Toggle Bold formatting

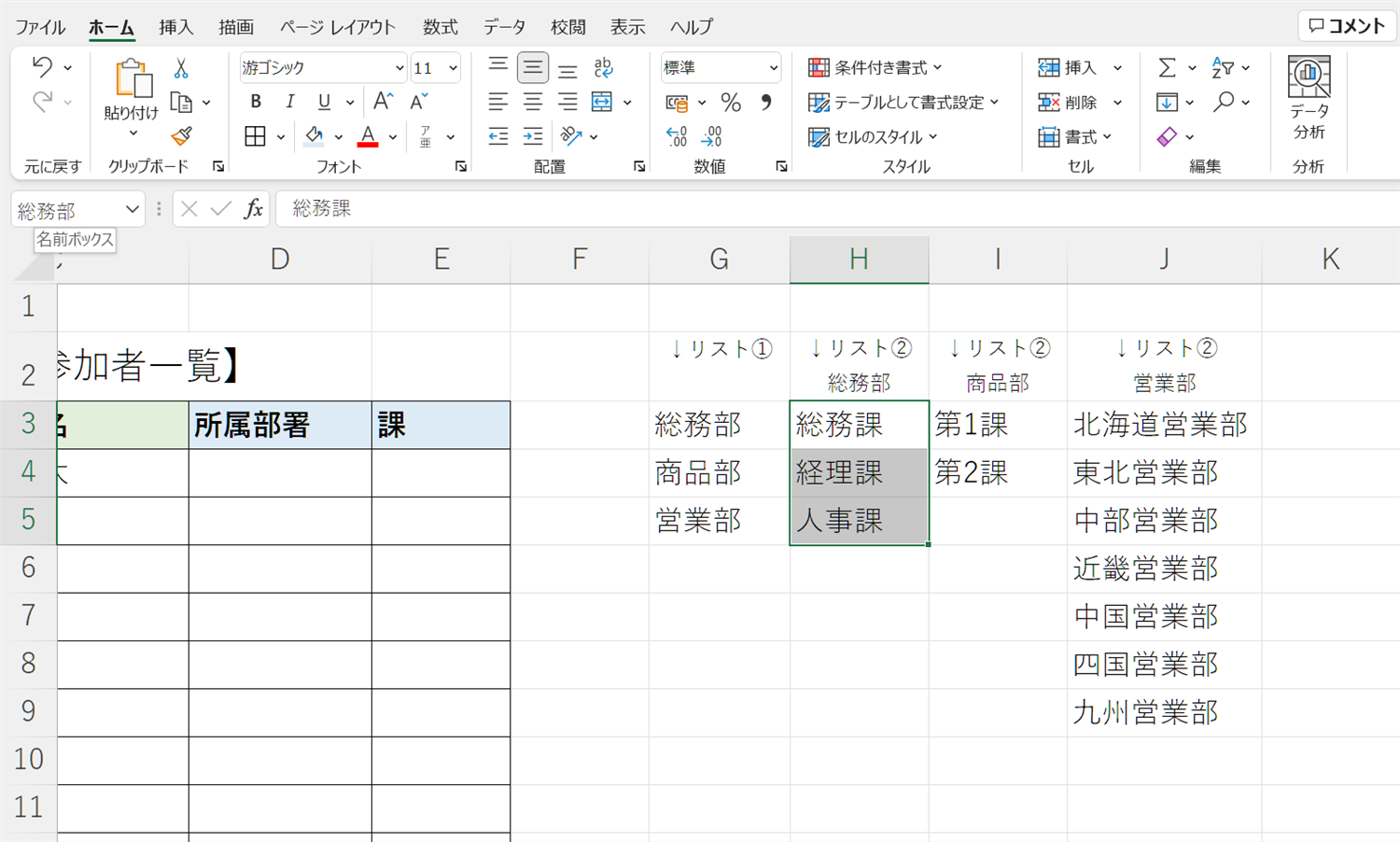(256, 102)
